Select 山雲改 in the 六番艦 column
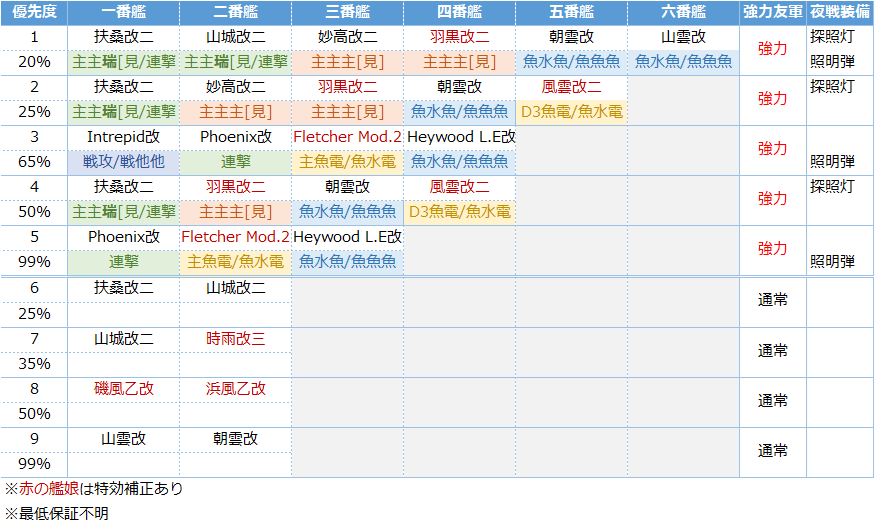 click(684, 37)
